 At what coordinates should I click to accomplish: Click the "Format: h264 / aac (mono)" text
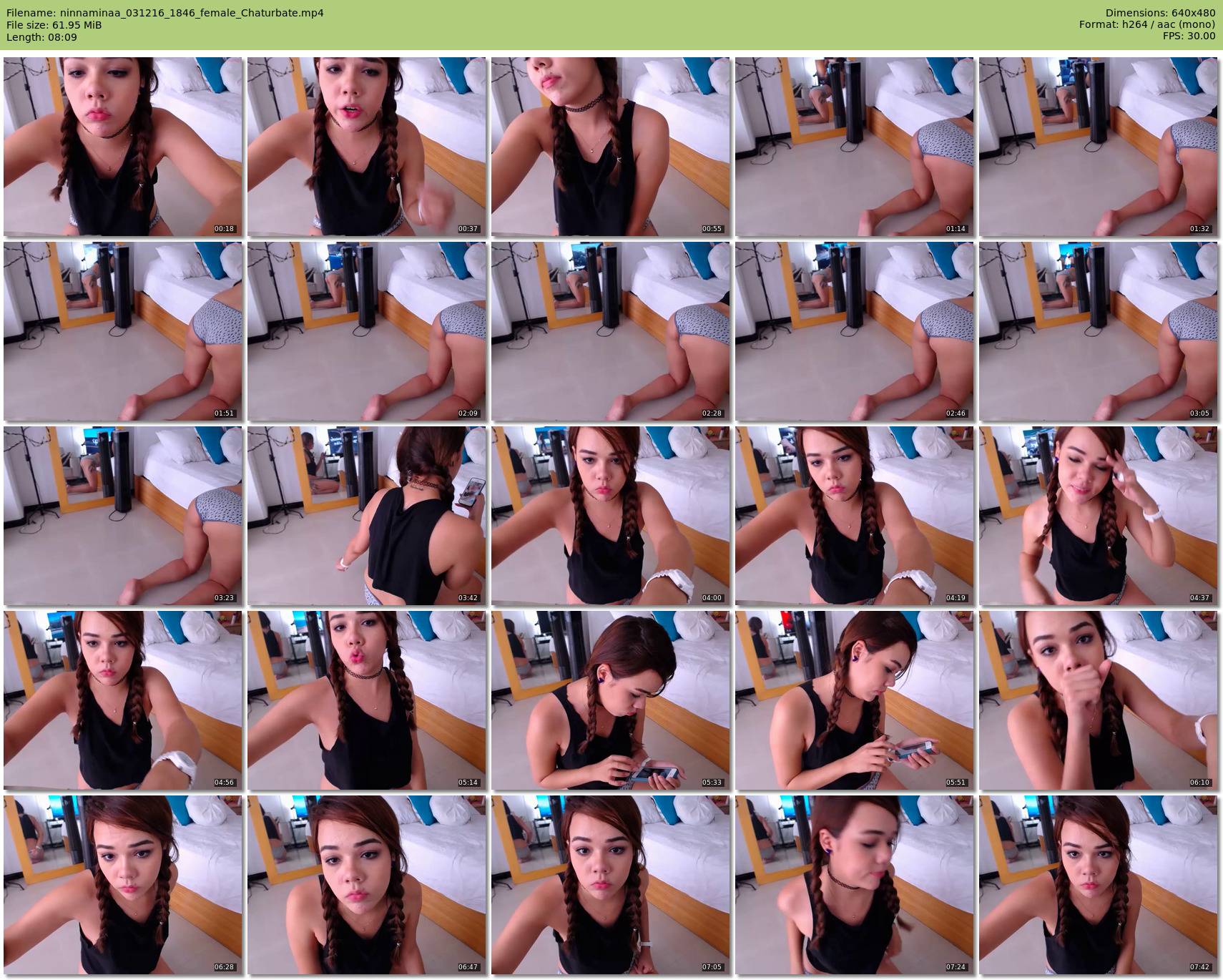coord(1147,24)
